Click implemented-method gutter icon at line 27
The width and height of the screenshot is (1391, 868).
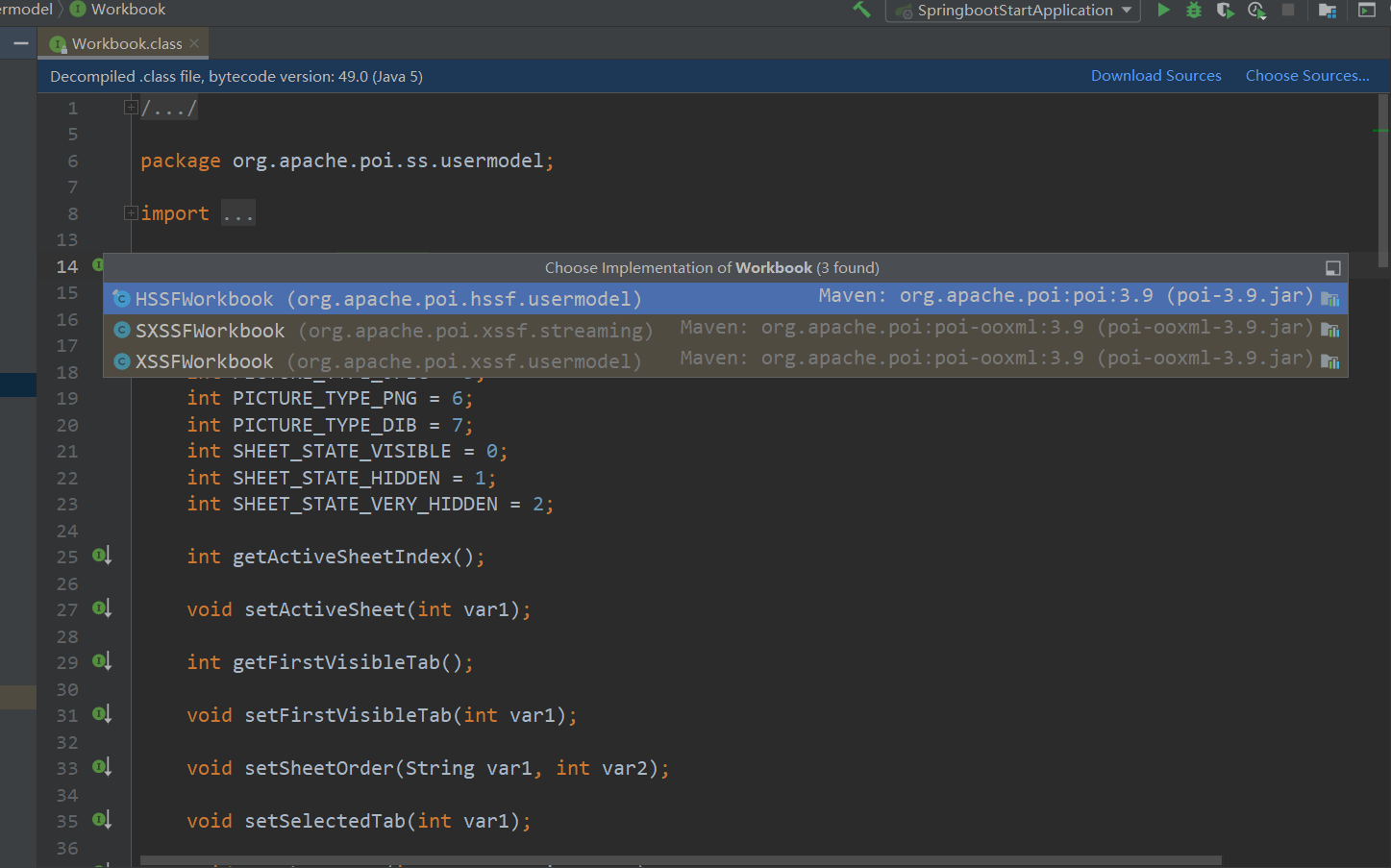coord(102,608)
